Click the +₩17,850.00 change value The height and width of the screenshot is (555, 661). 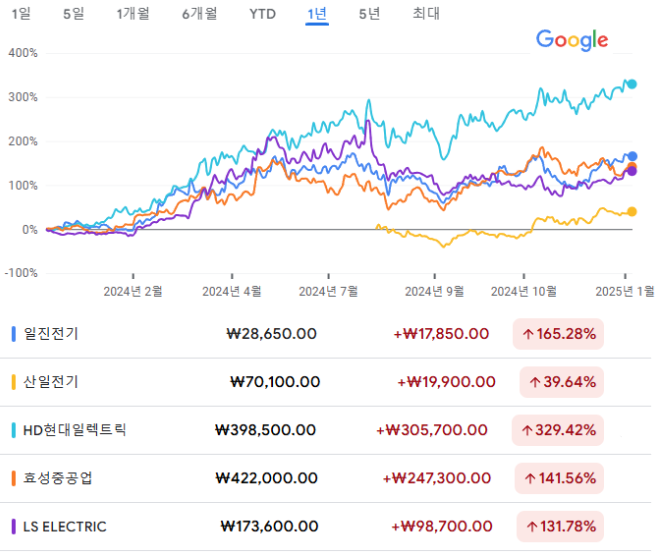tap(441, 334)
